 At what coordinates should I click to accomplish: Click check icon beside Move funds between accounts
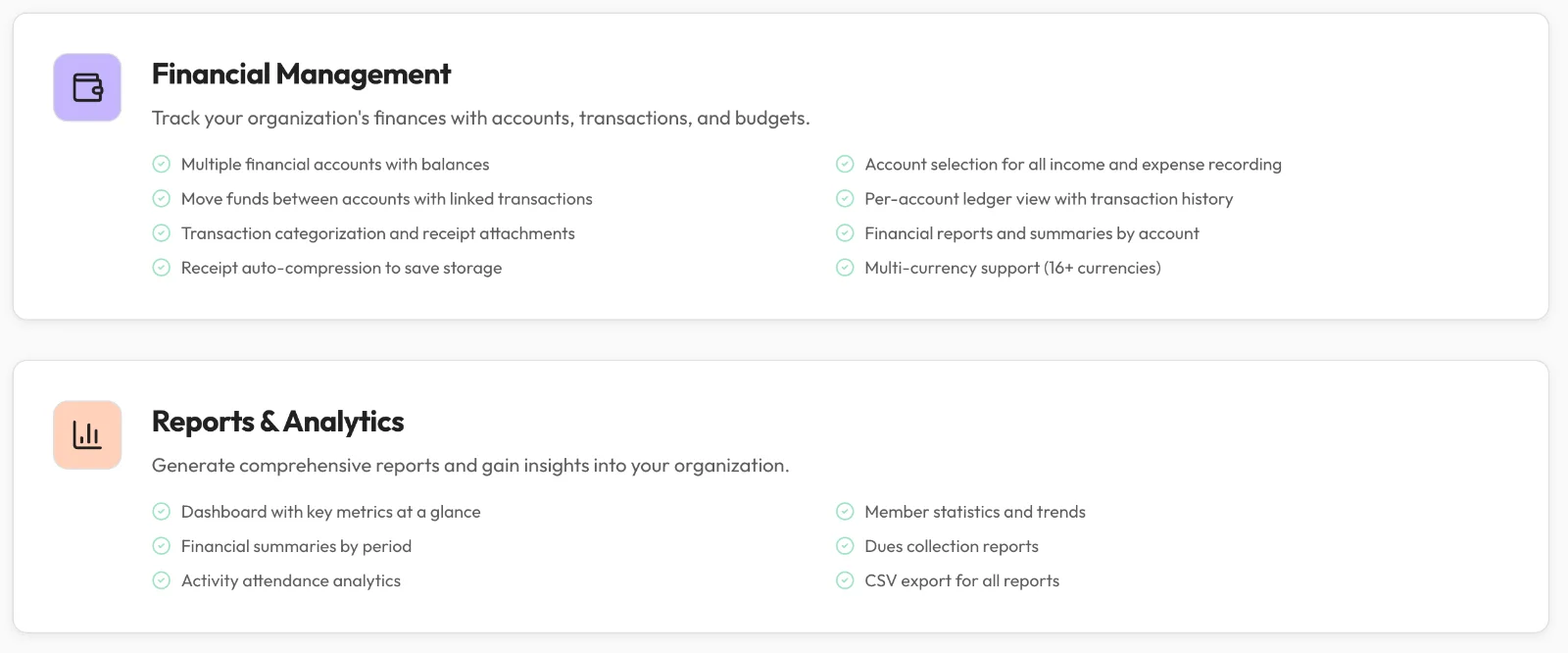pos(162,199)
